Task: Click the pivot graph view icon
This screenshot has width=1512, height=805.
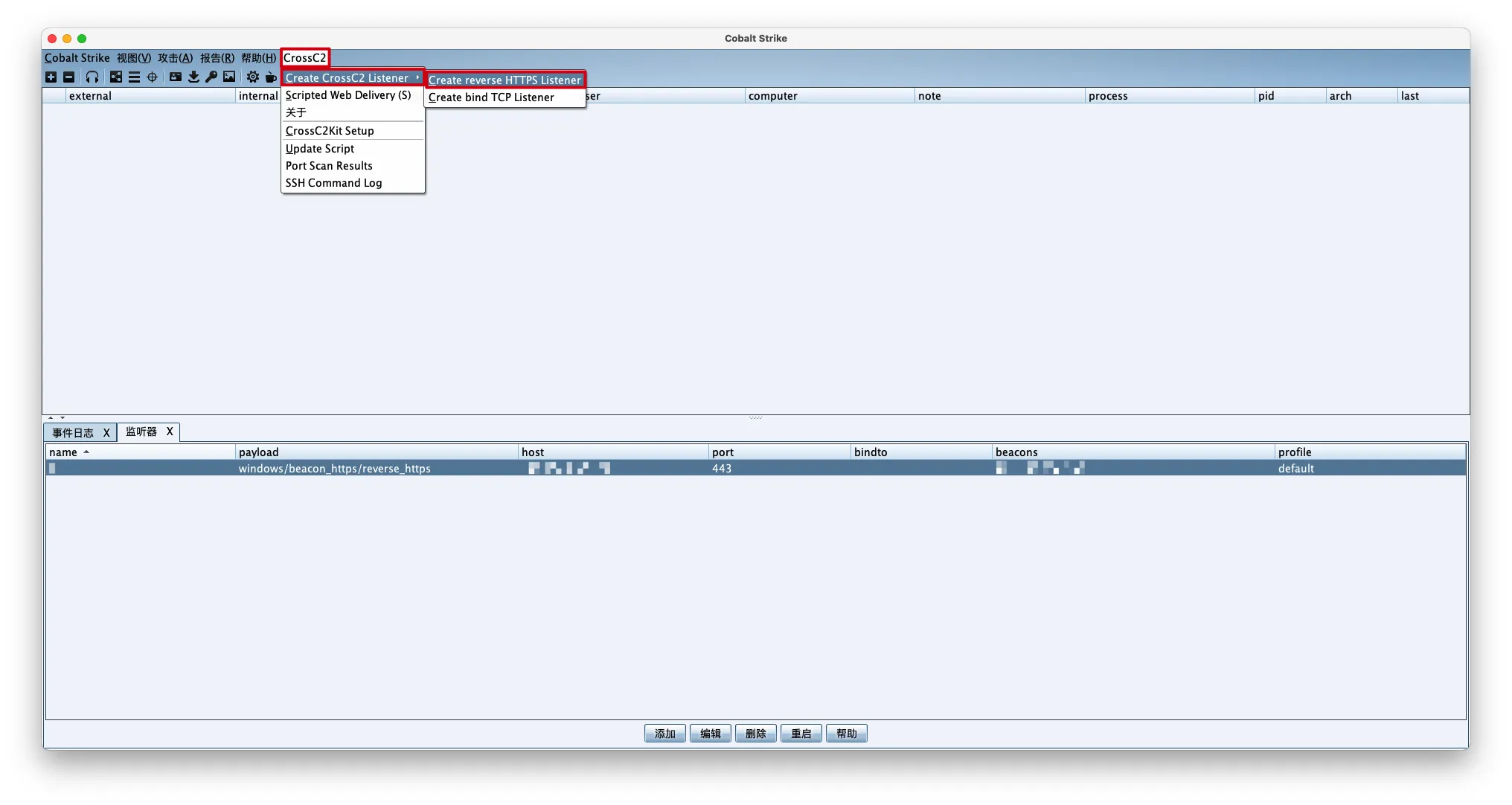Action: (x=116, y=77)
